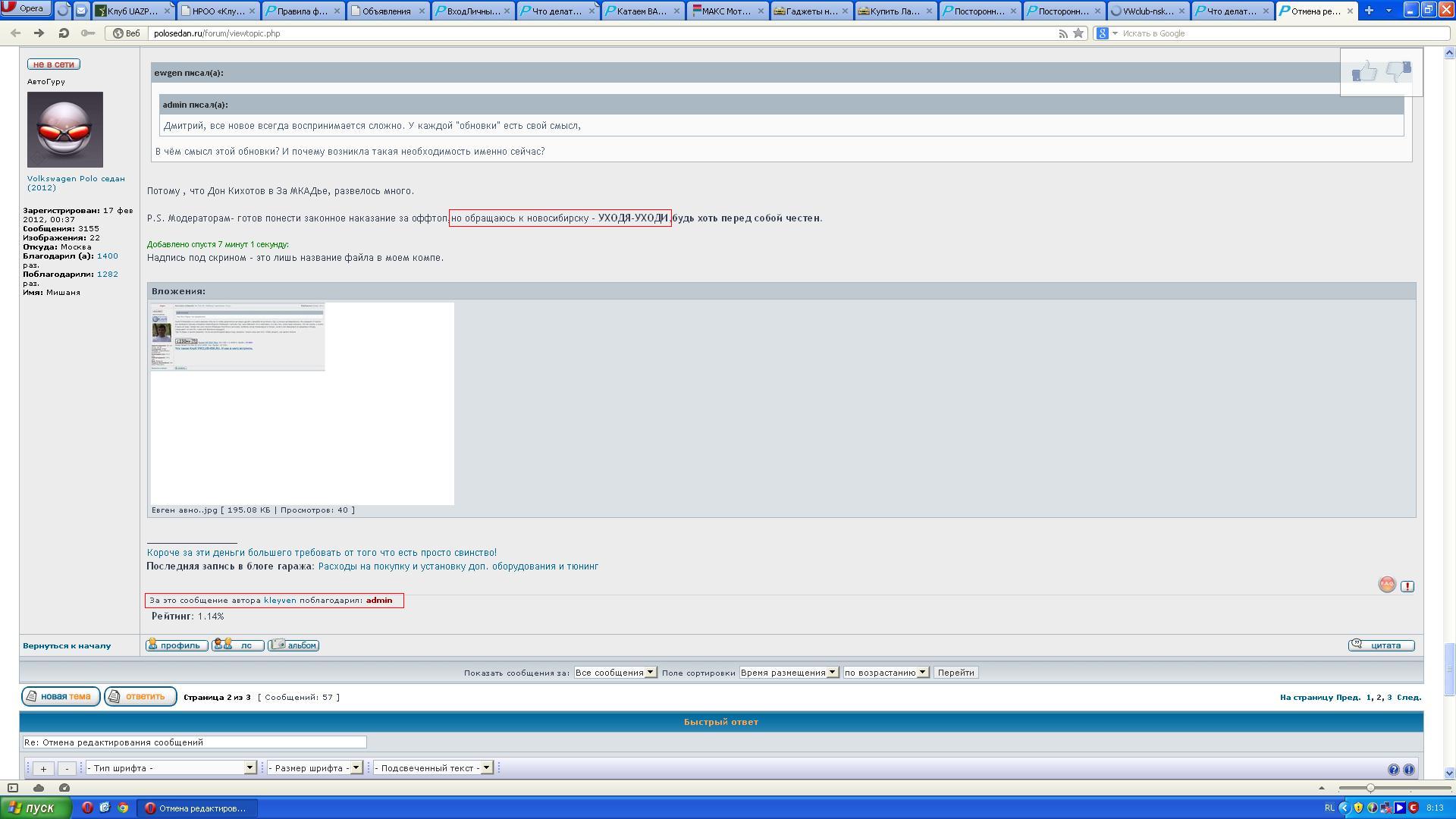Switch to the VWclub-nsk tab
Viewport: 1456px width, 819px height.
[x=1147, y=11]
